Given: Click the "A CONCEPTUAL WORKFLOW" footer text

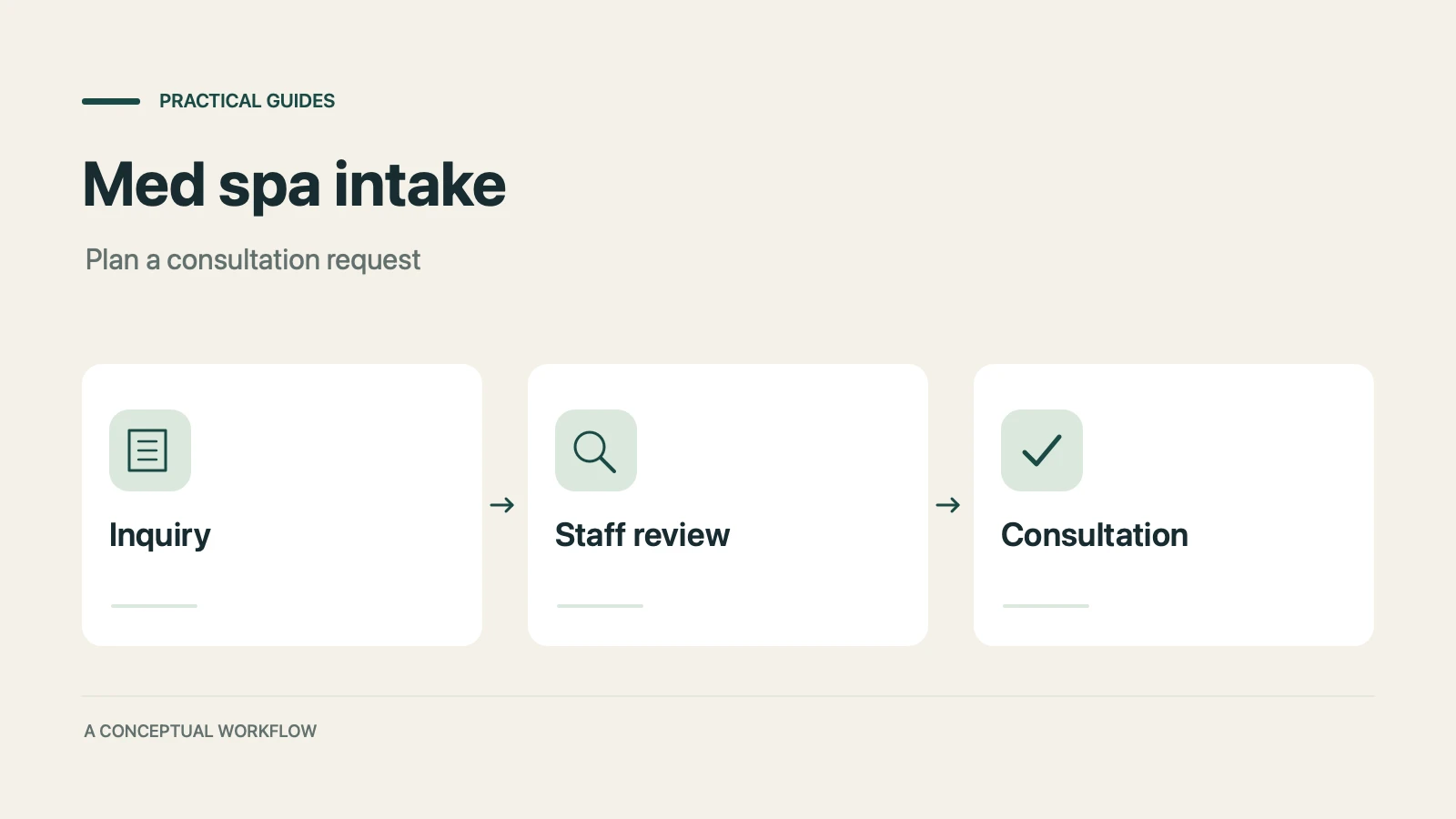Looking at the screenshot, I should pos(200,732).
